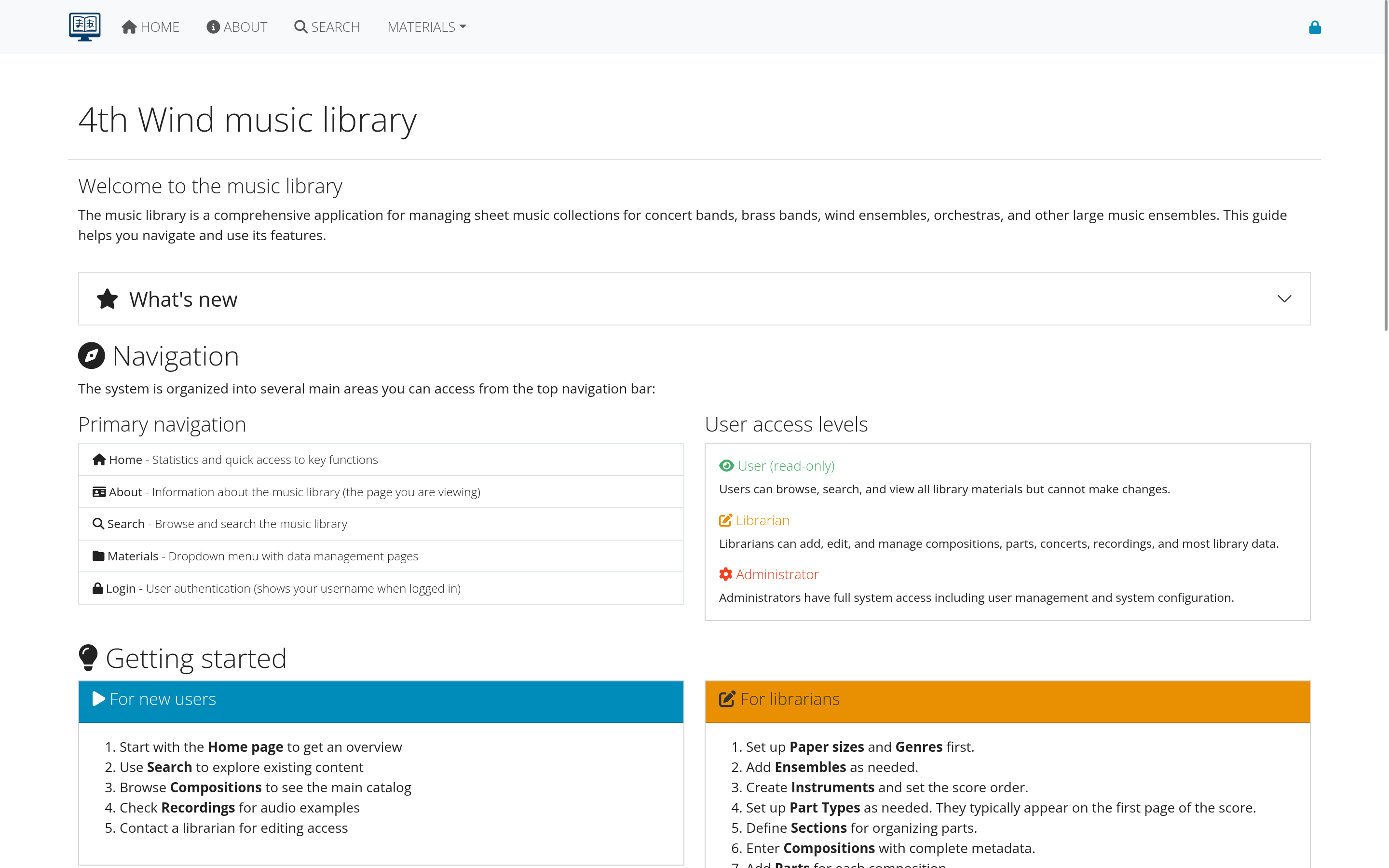Image resolution: width=1389 pixels, height=868 pixels.
Task: Click the lightbulb icon beside Getting started
Action: (88, 657)
